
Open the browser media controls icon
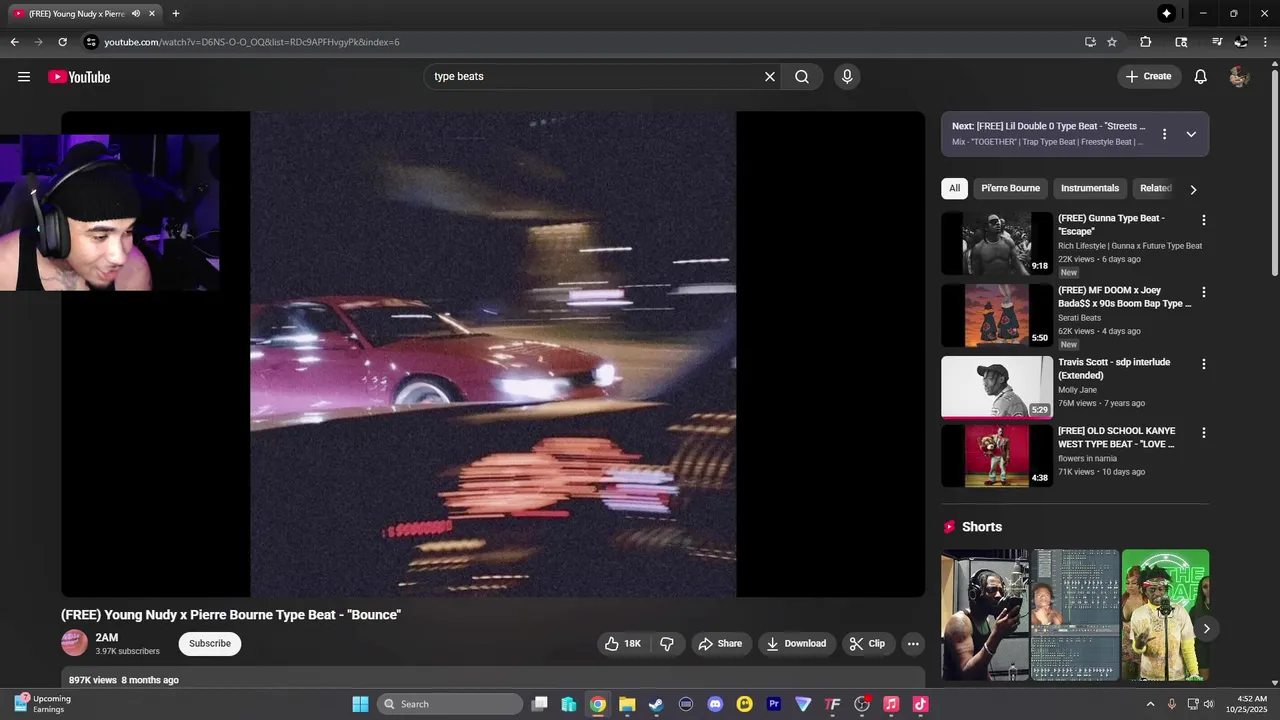pyautogui.click(x=1217, y=42)
